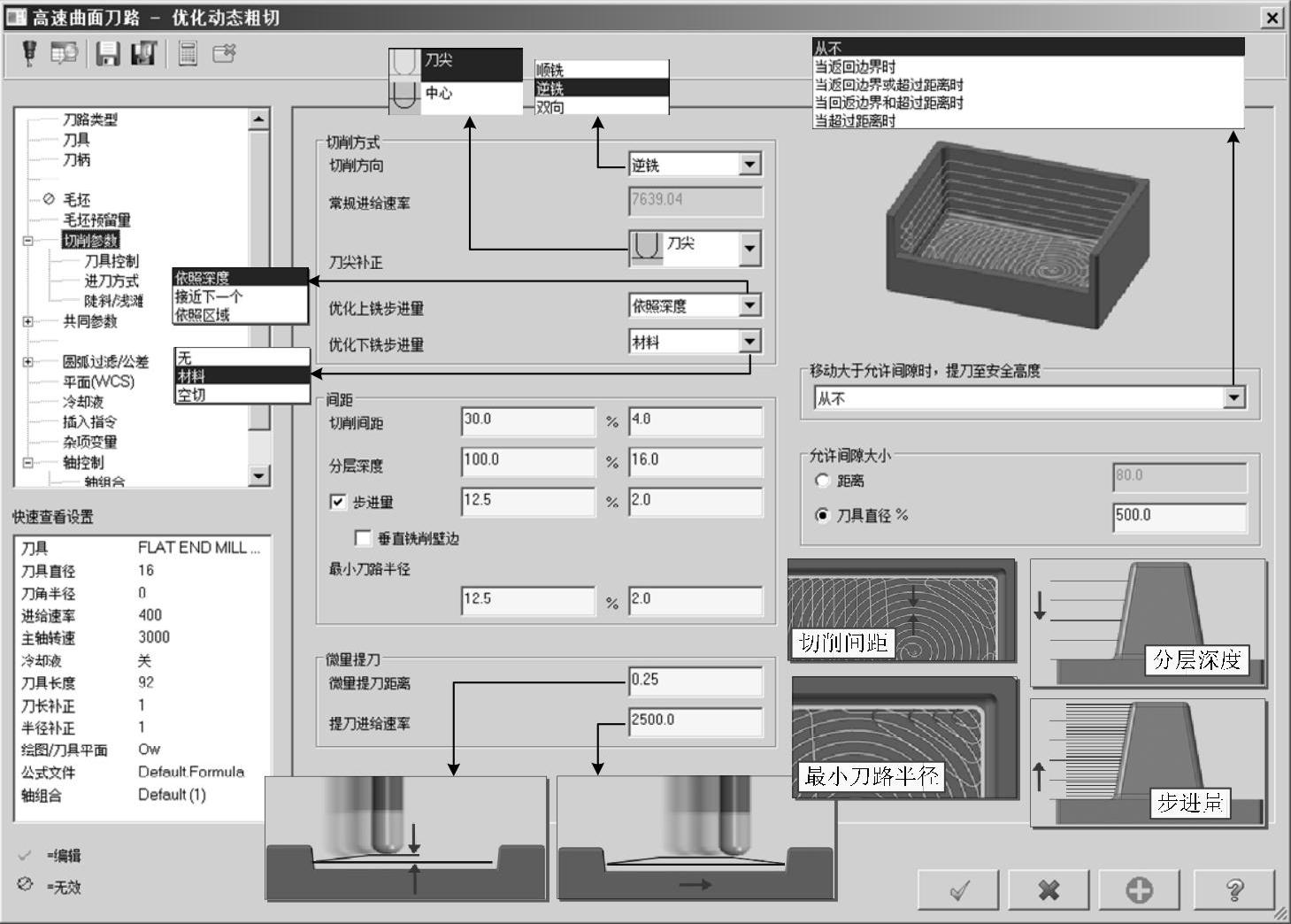Select 毛坯预留量 in the tree list
Viewport: 1291px width, 924px height.
point(96,220)
